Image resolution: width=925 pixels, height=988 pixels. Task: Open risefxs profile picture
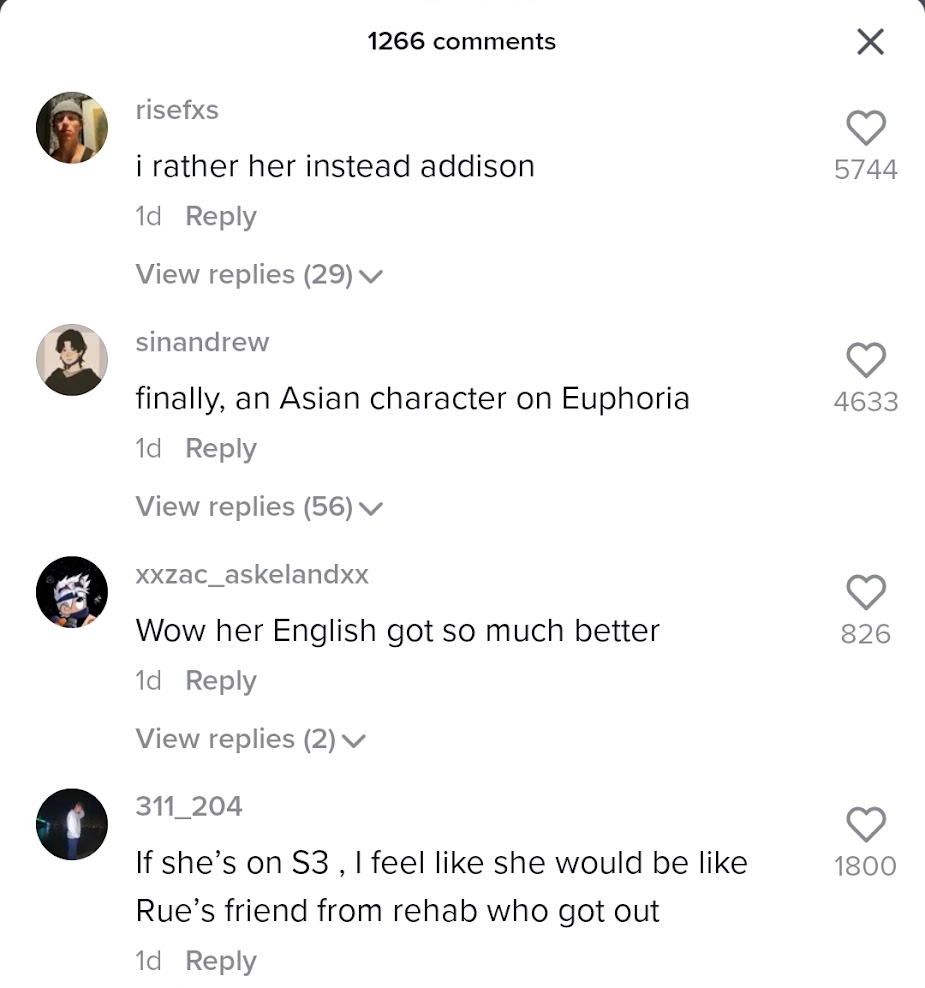point(72,127)
